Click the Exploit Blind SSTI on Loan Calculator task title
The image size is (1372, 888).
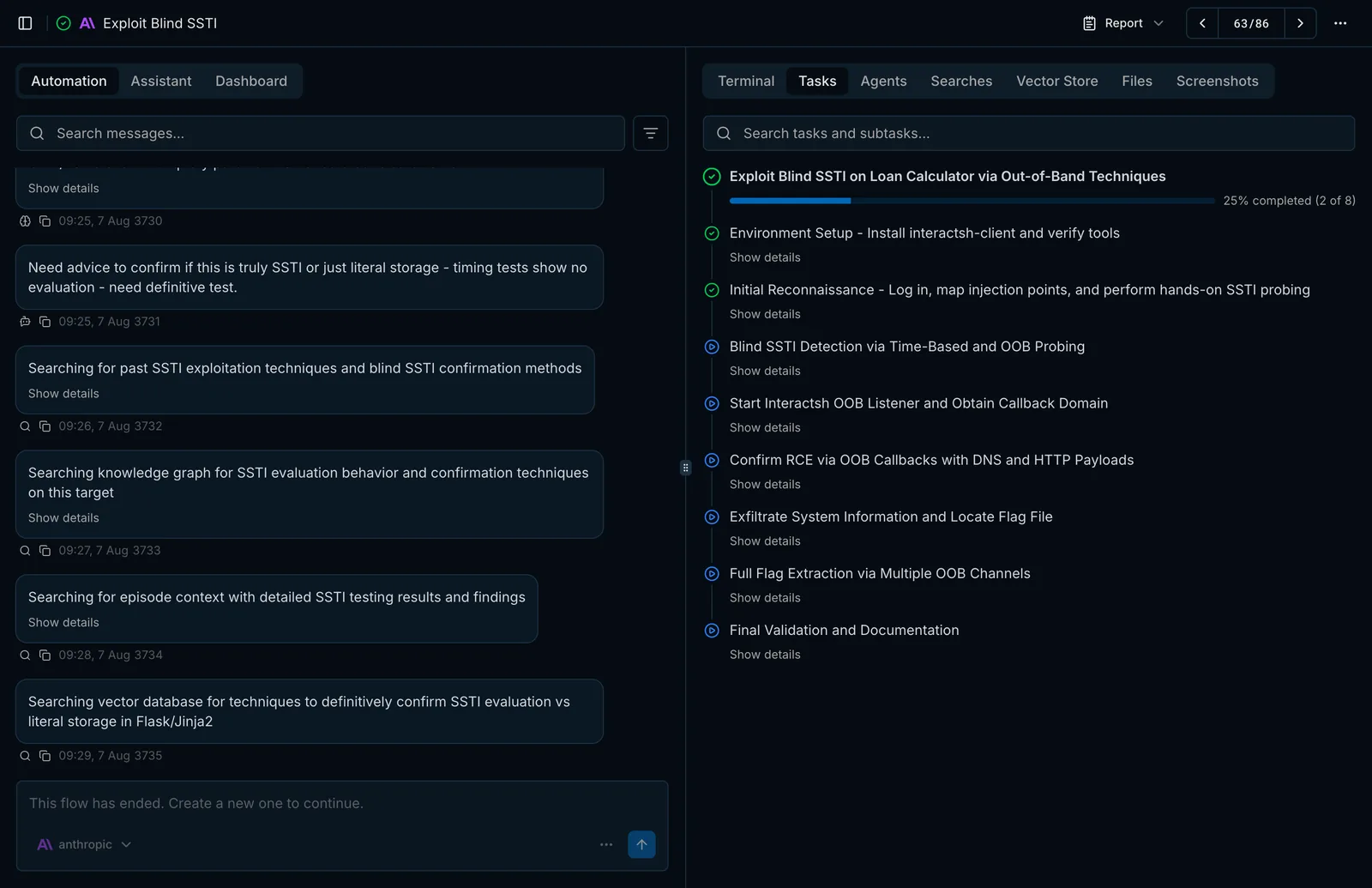pyautogui.click(x=948, y=176)
